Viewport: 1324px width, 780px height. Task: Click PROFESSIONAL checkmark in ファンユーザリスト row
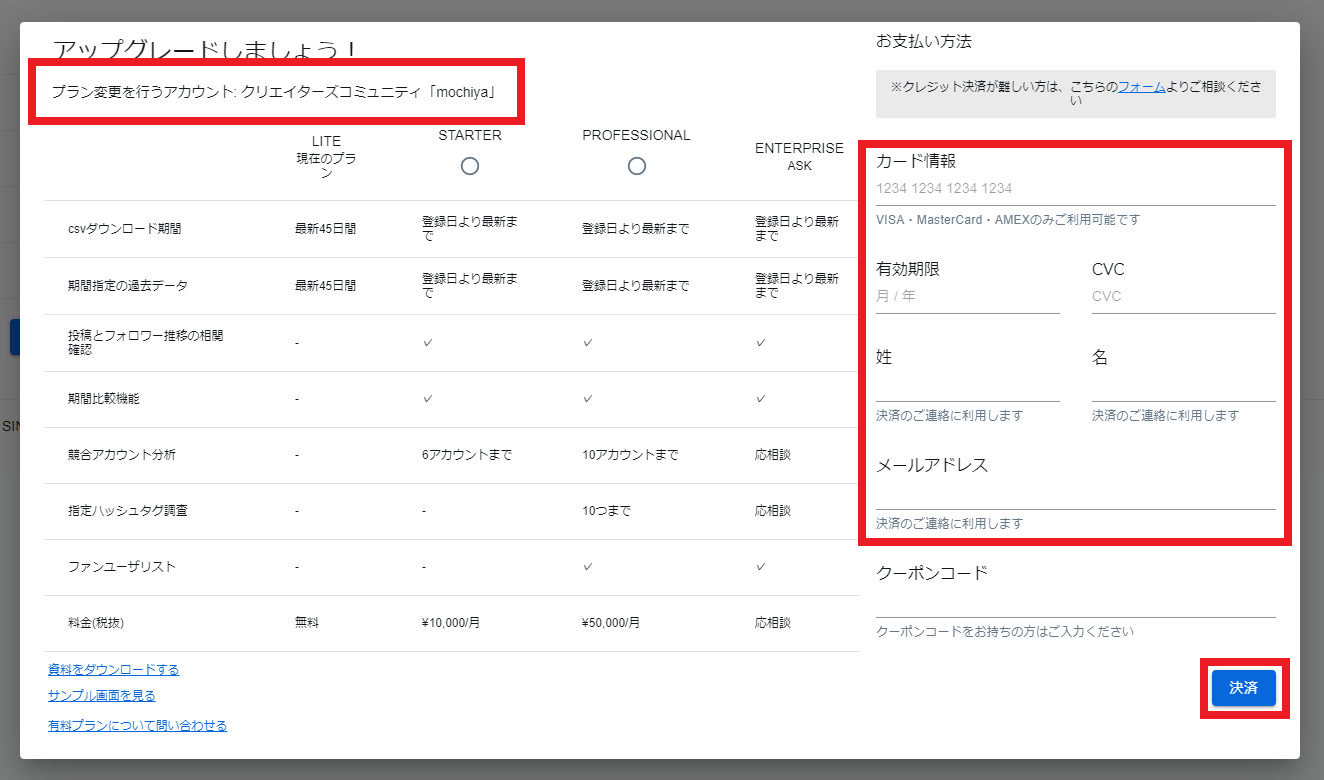coord(588,567)
